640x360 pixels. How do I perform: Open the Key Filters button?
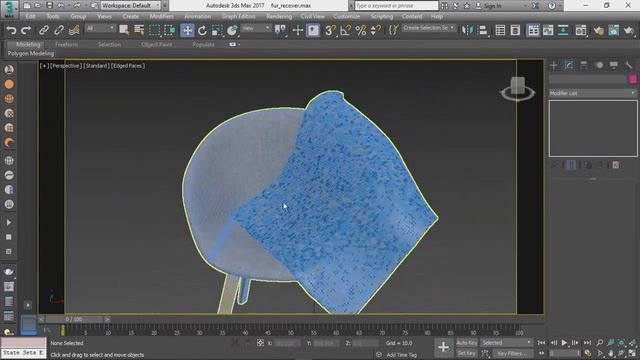(x=512, y=353)
